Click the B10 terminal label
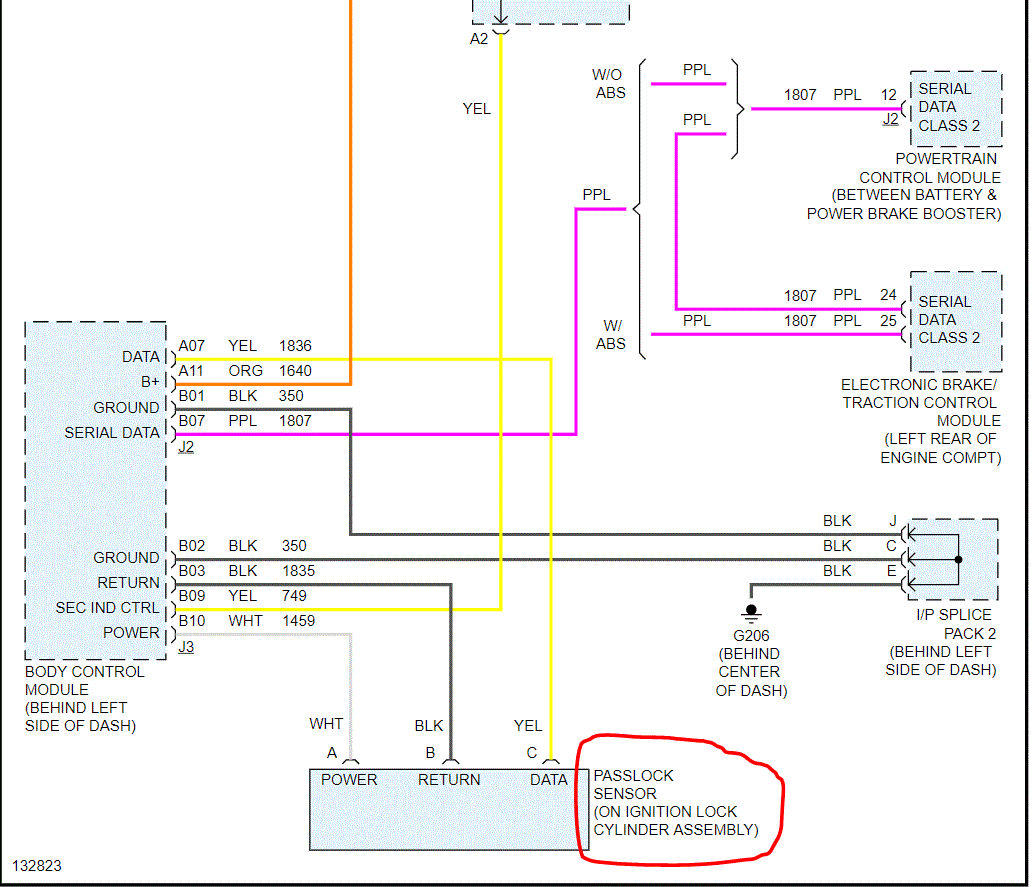 [191, 621]
